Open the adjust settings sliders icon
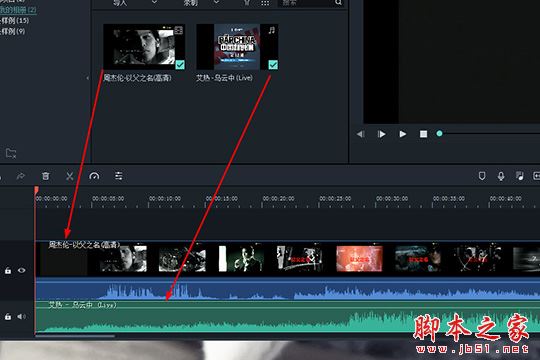The height and width of the screenshot is (360, 540). (118, 176)
